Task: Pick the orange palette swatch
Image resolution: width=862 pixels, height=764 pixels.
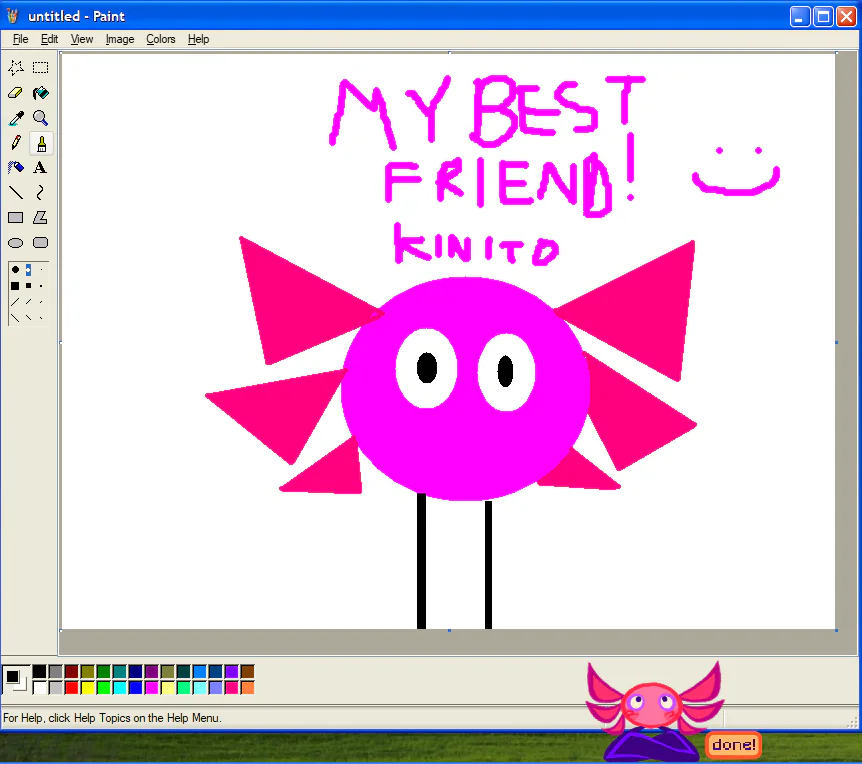Action: point(248,688)
